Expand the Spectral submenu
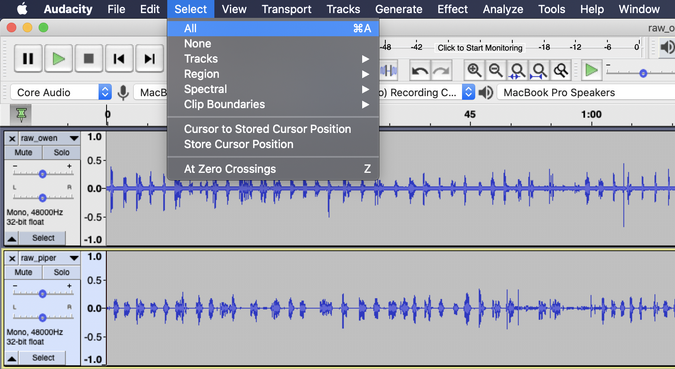 pyautogui.click(x=273, y=89)
